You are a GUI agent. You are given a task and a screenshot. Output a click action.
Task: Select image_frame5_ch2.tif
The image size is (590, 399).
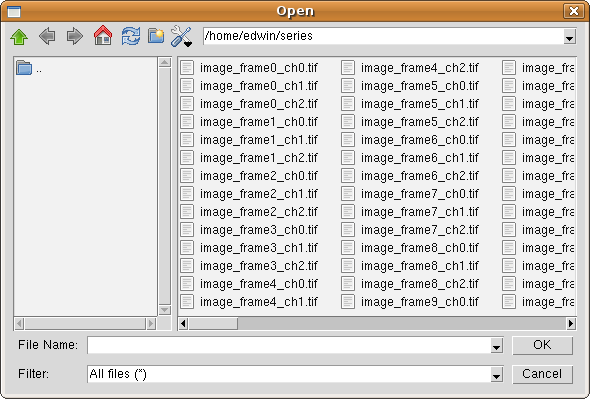click(420, 122)
